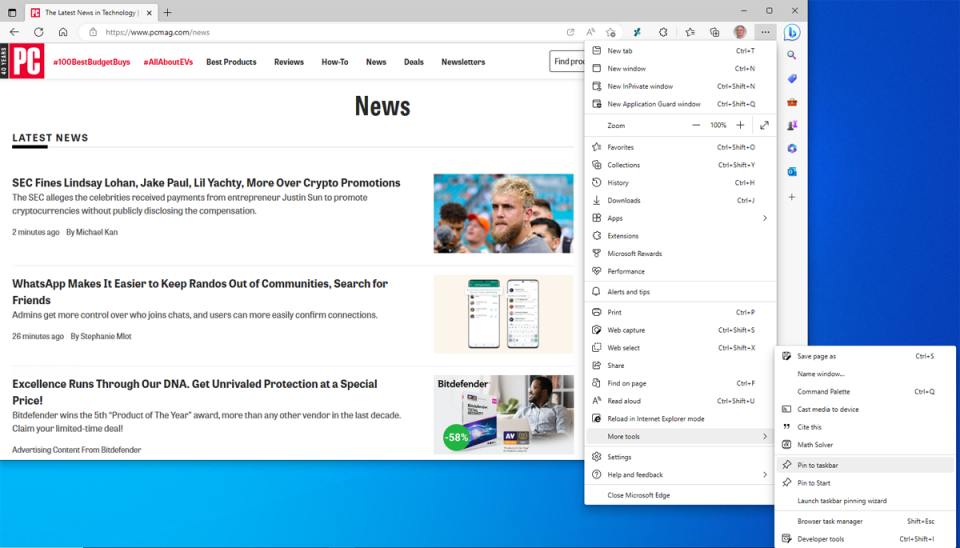Go to the Home page icon
This screenshot has height=548, width=960.
(63, 32)
